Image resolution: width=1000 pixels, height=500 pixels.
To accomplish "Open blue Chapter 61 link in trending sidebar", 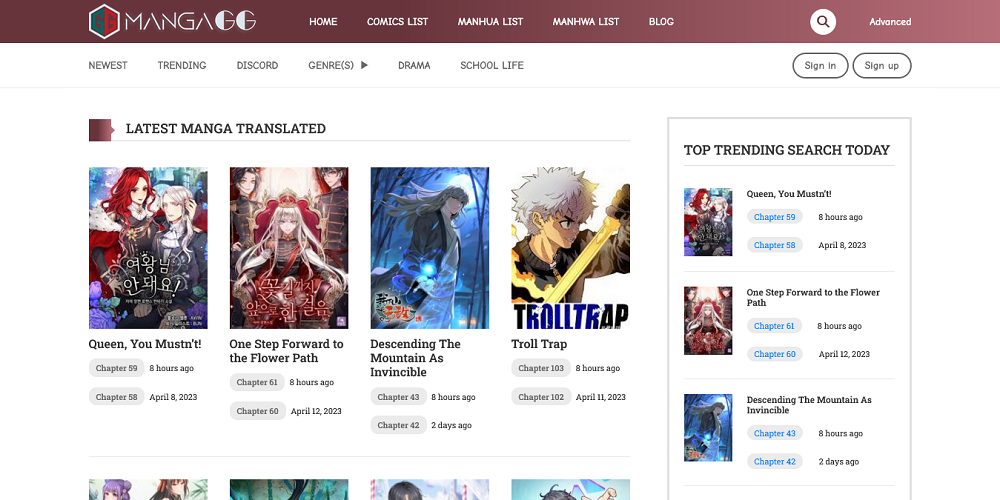I will click(x=774, y=326).
